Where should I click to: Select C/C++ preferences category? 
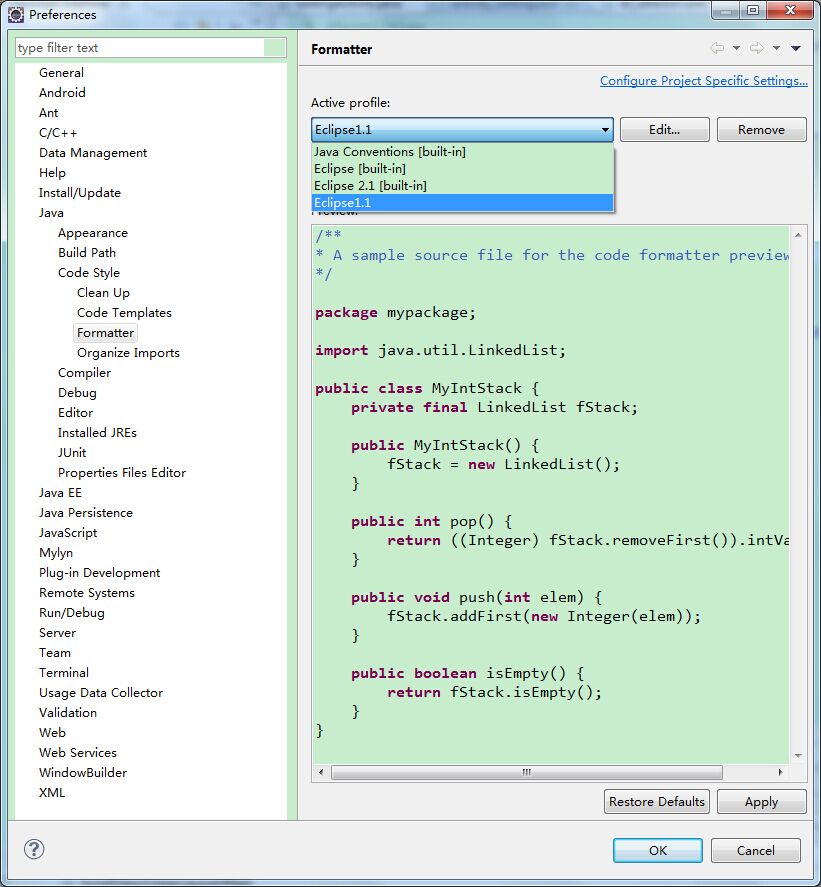(58, 132)
